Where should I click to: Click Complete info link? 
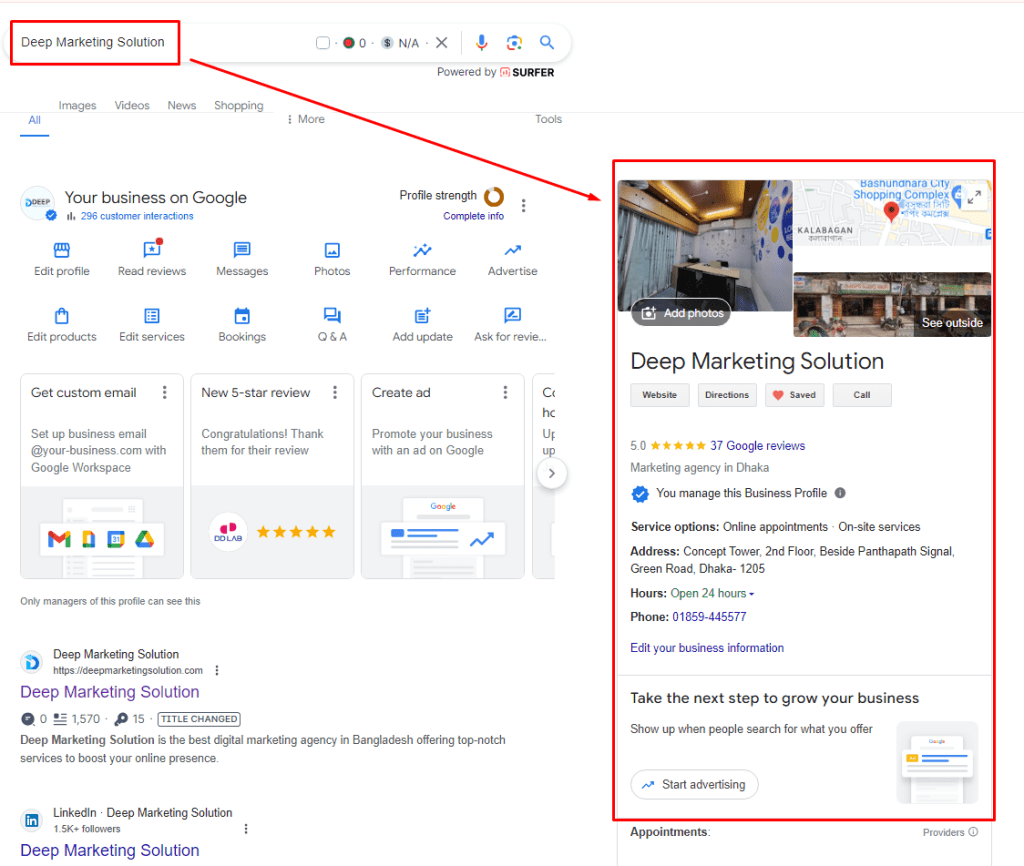point(473,216)
